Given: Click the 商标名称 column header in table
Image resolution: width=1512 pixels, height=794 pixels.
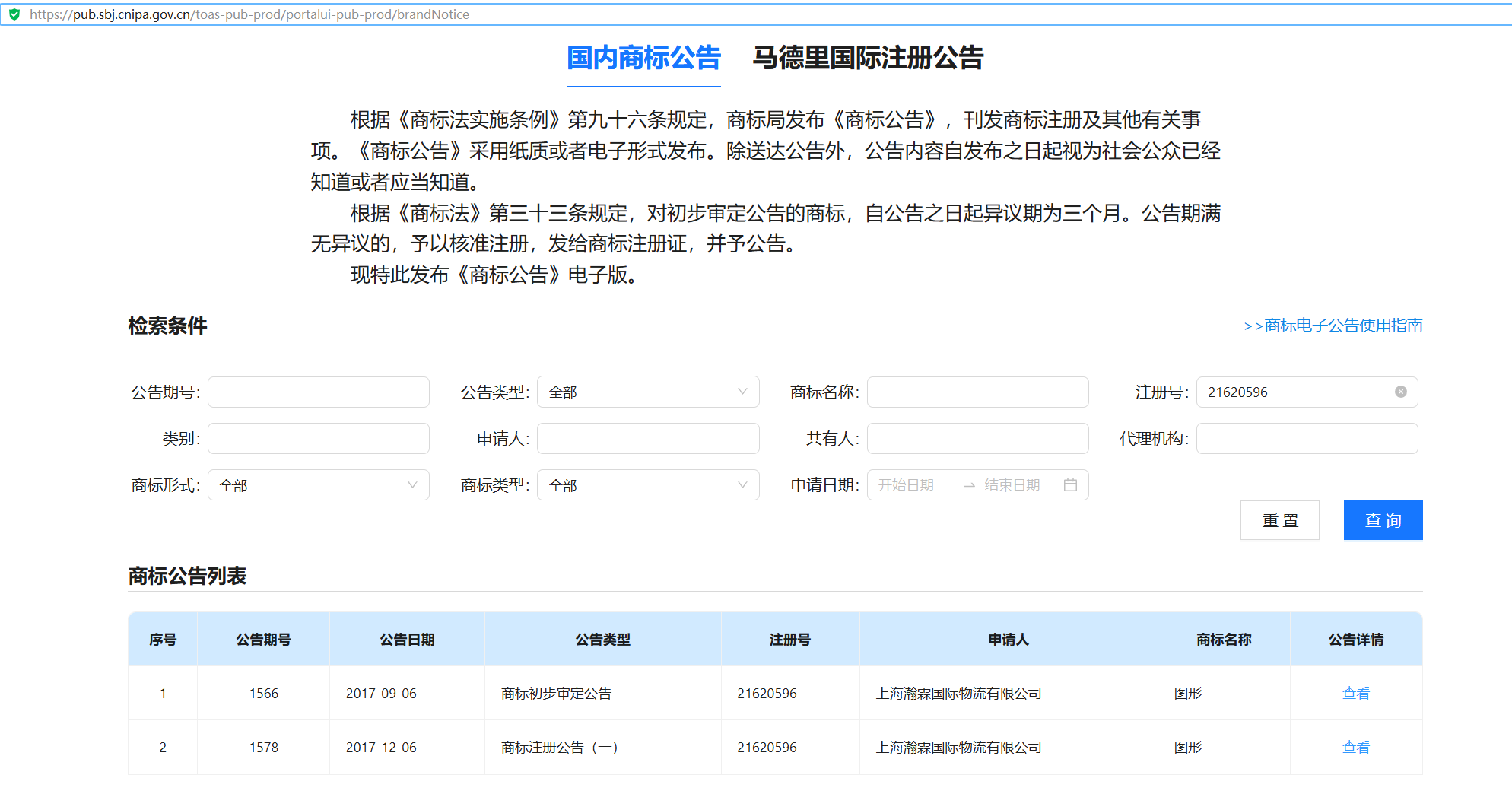Looking at the screenshot, I should coord(1223,640).
